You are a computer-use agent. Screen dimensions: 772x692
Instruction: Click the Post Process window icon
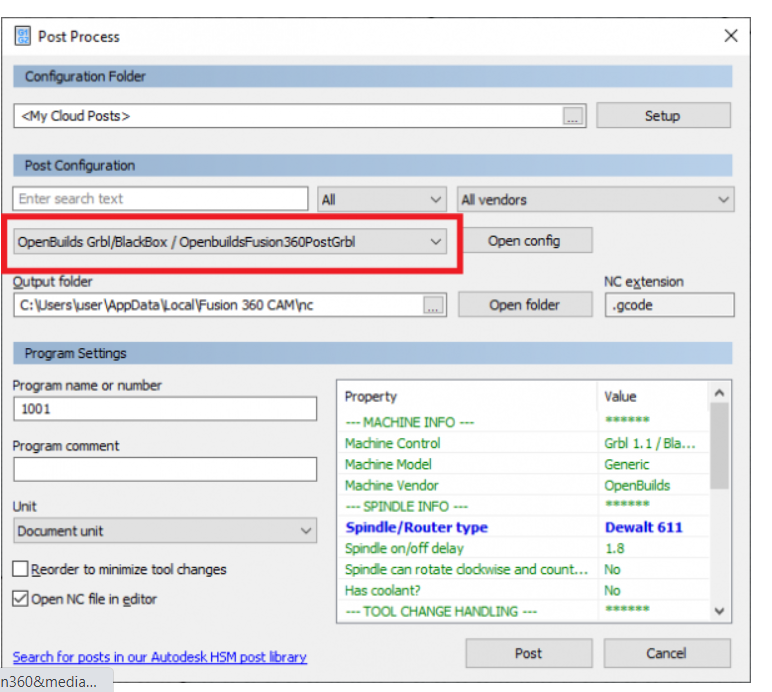(22, 36)
